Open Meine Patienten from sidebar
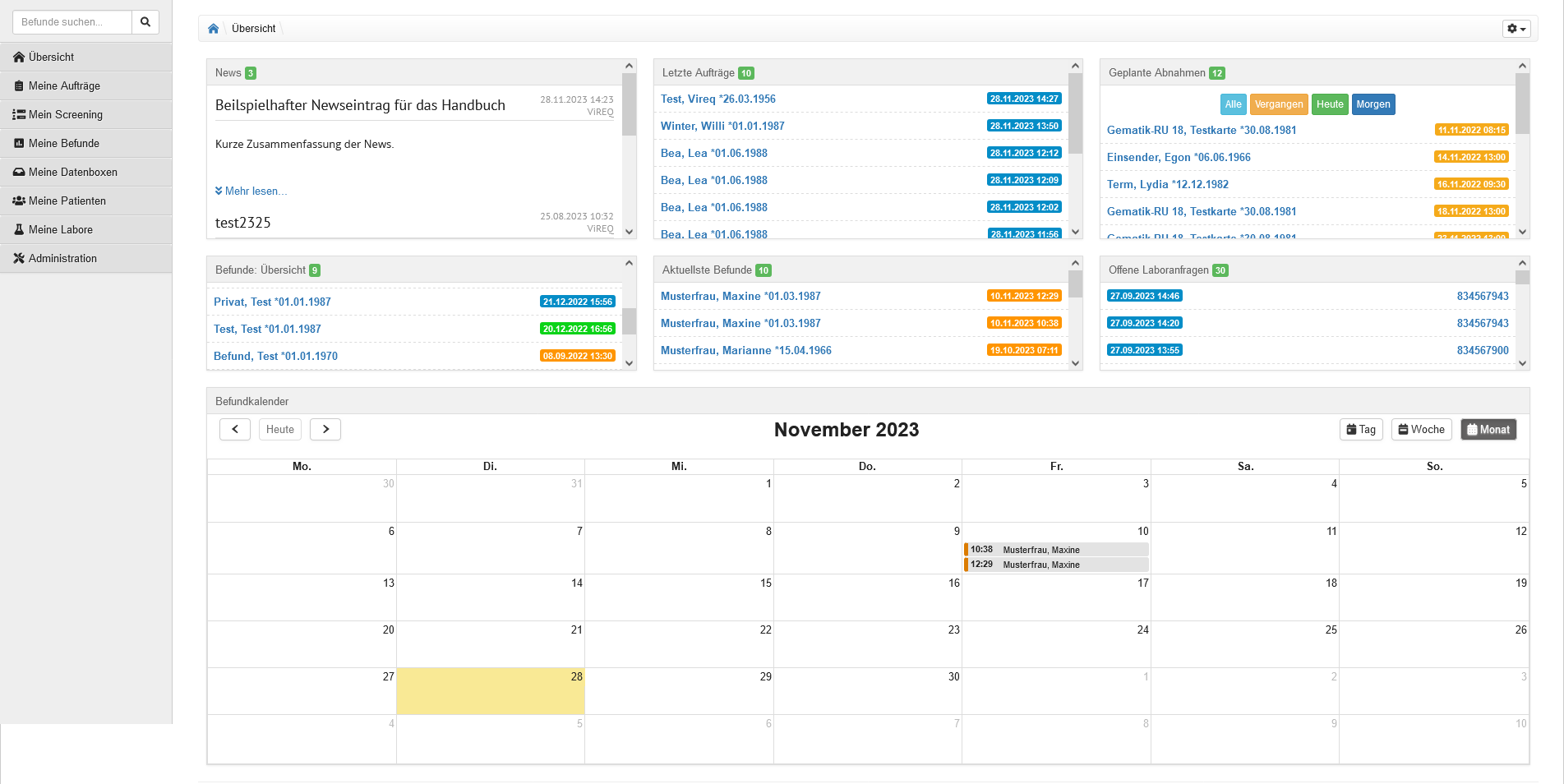 pos(67,201)
